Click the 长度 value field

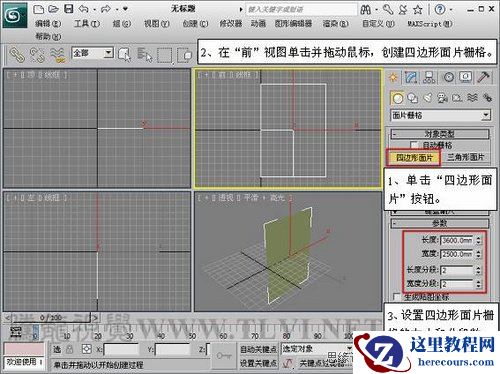457,240
